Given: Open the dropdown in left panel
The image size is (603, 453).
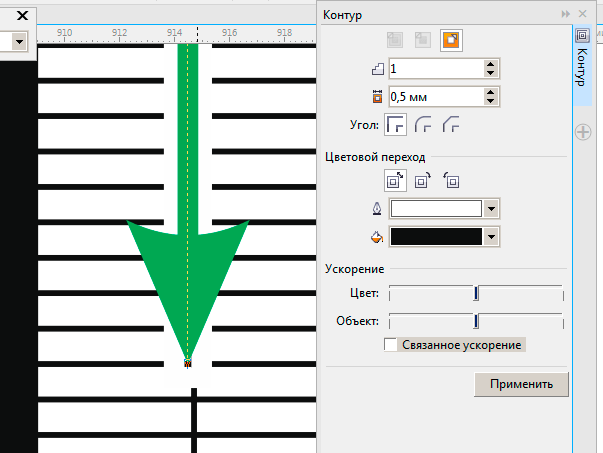Looking at the screenshot, I should (19, 42).
